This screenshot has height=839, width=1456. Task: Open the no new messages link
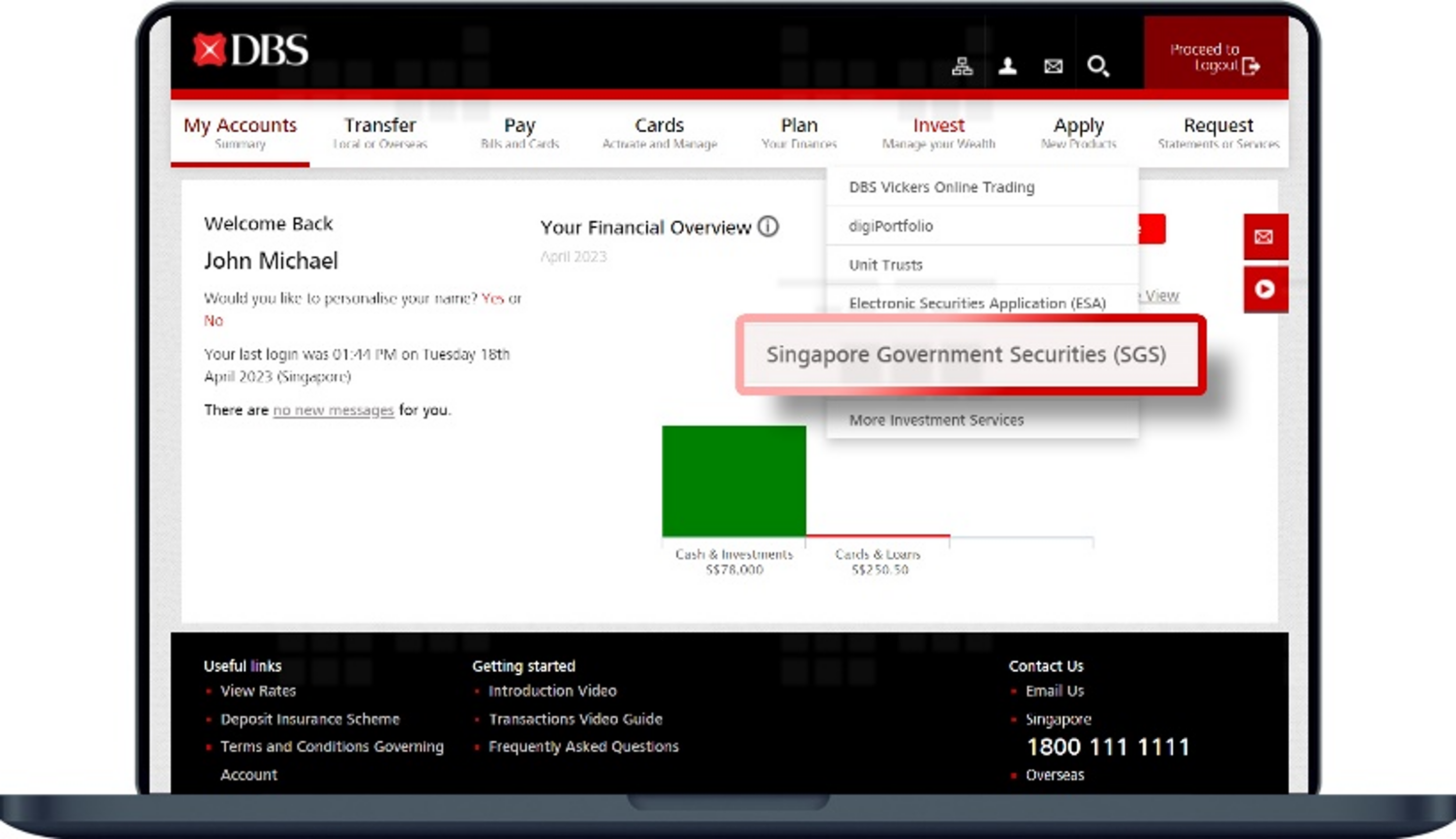333,410
